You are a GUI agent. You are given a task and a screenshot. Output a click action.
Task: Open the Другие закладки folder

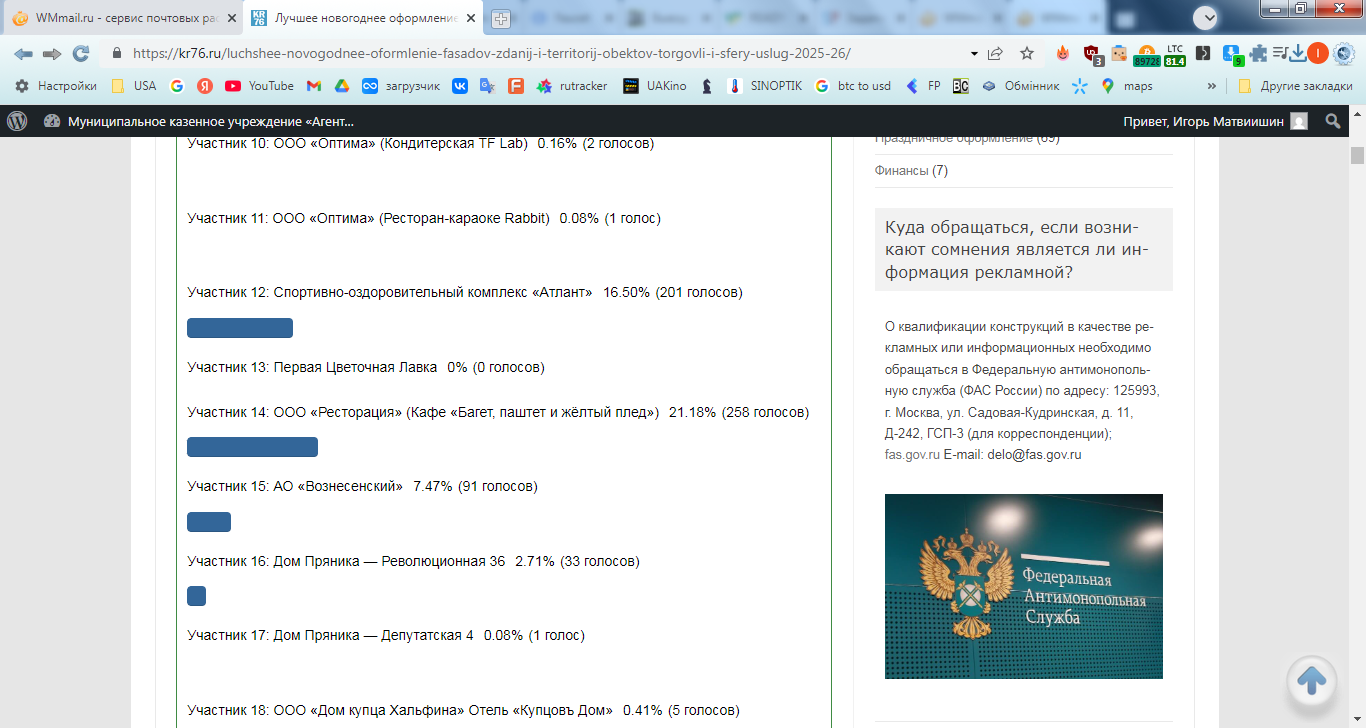click(x=1295, y=86)
